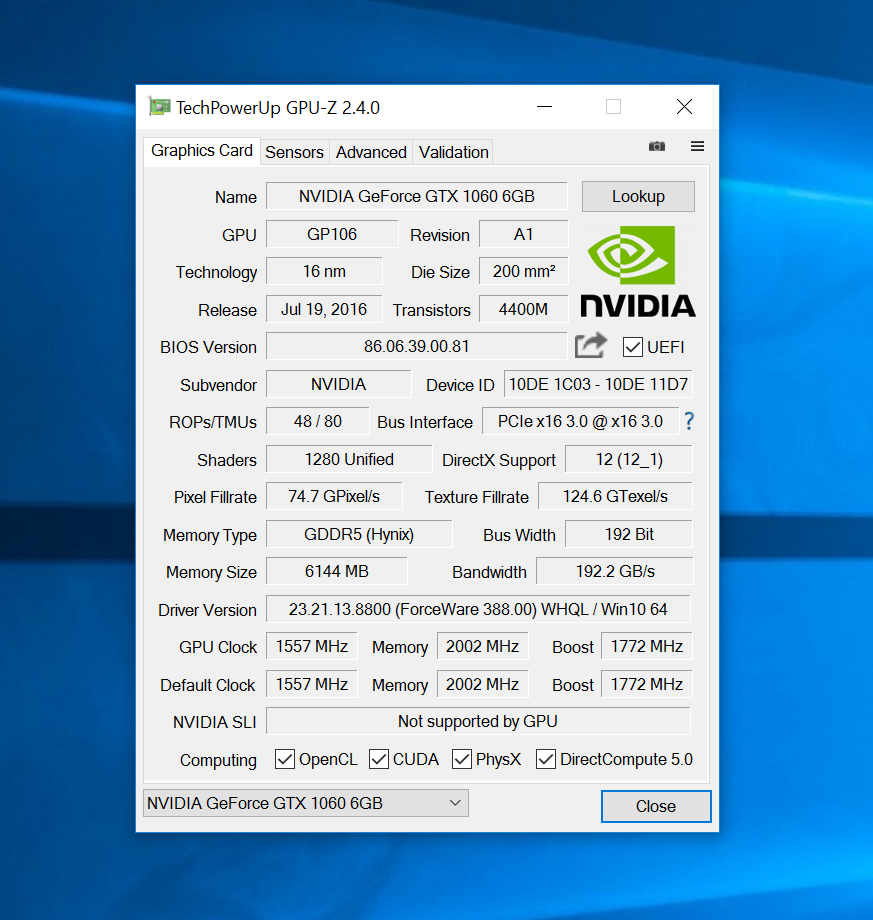Image resolution: width=873 pixels, height=920 pixels.
Task: Click the Release field Jul 19, 2016
Action: 324,309
